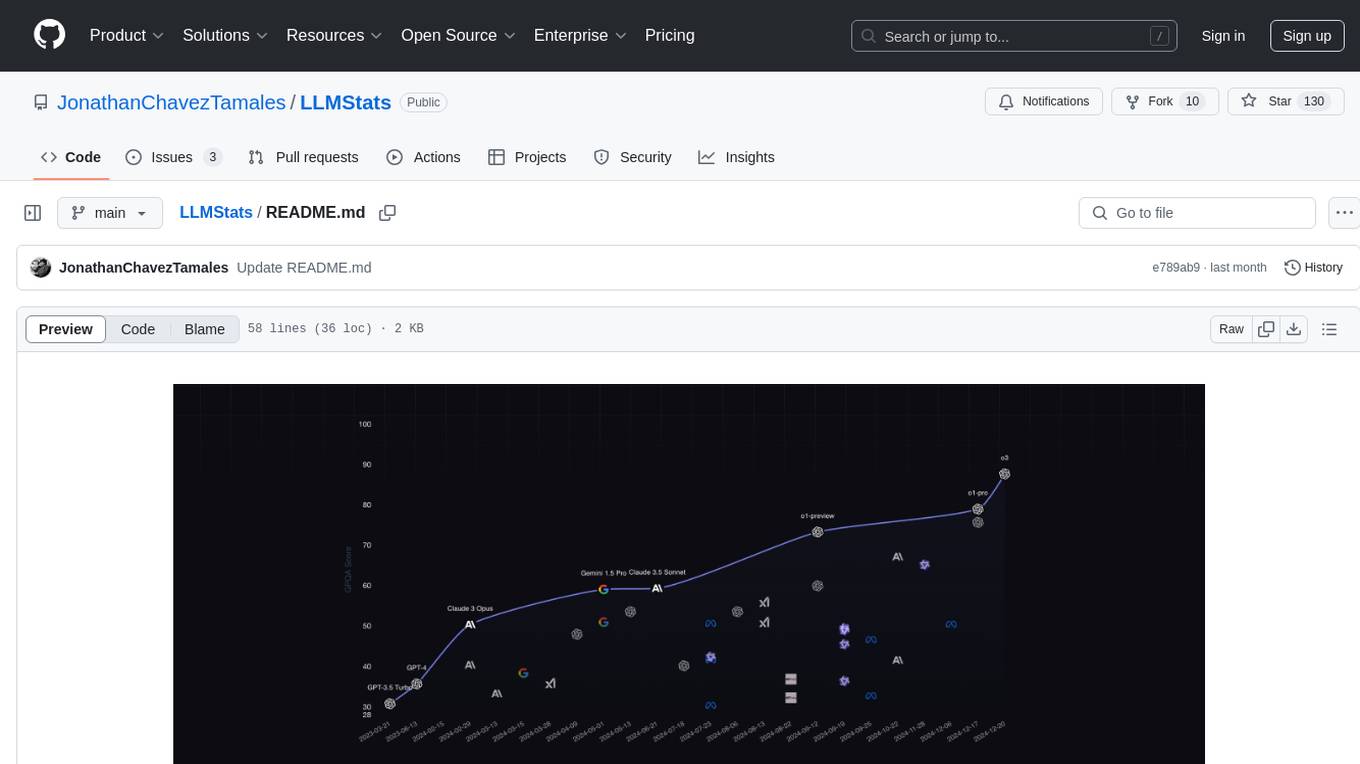Open the document outline
Screen dimensions: 1360x764
(x=1329, y=329)
